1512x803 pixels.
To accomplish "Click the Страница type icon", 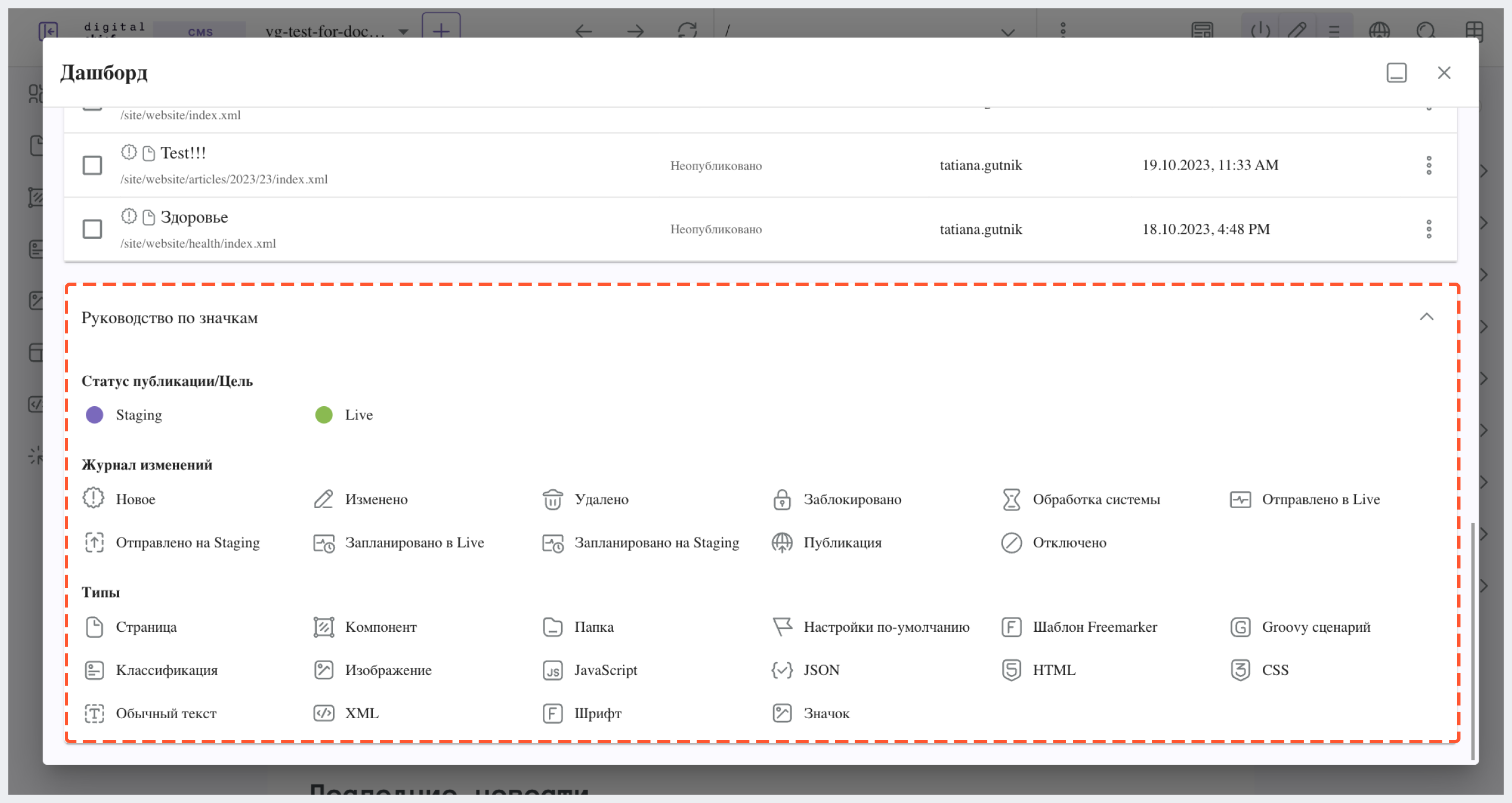I will (x=94, y=627).
